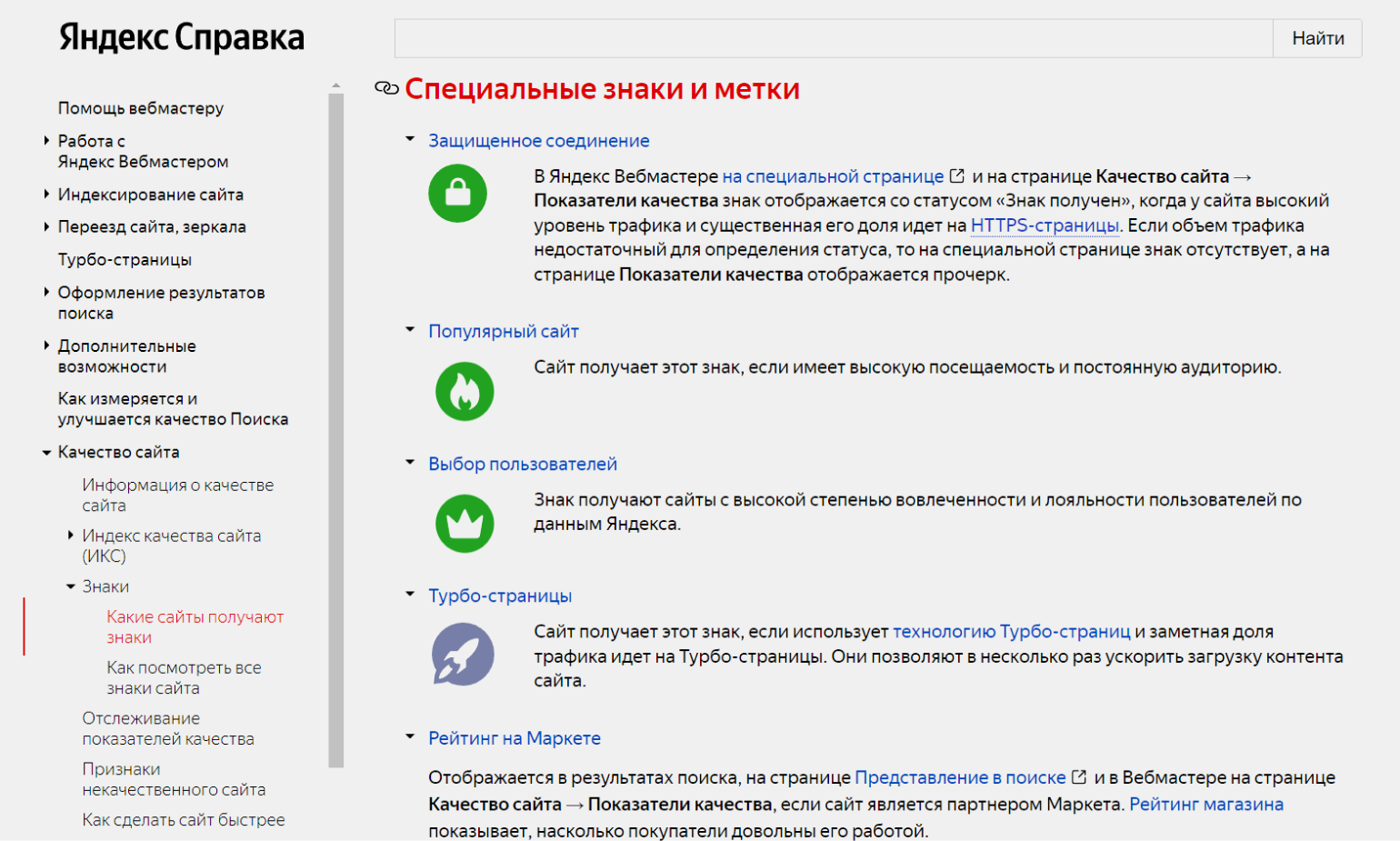Click the green flame popular site icon
Viewport: 1400px width, 841px height.
pyautogui.click(x=465, y=392)
